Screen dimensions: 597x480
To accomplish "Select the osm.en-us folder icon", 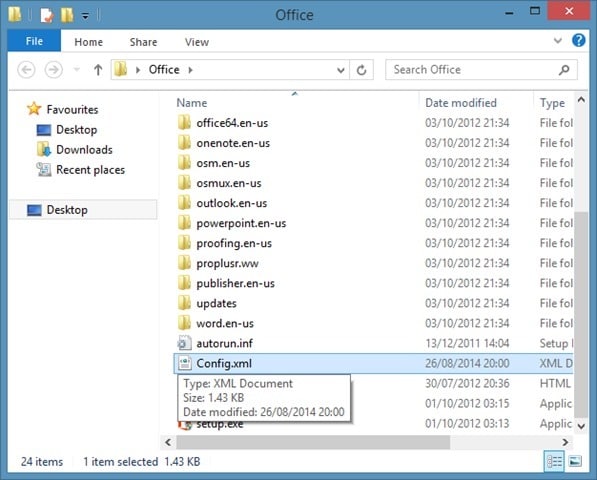I will coord(185,163).
